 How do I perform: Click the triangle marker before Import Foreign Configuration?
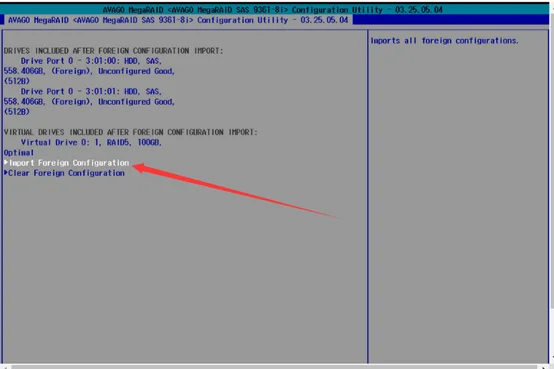click(x=6, y=163)
